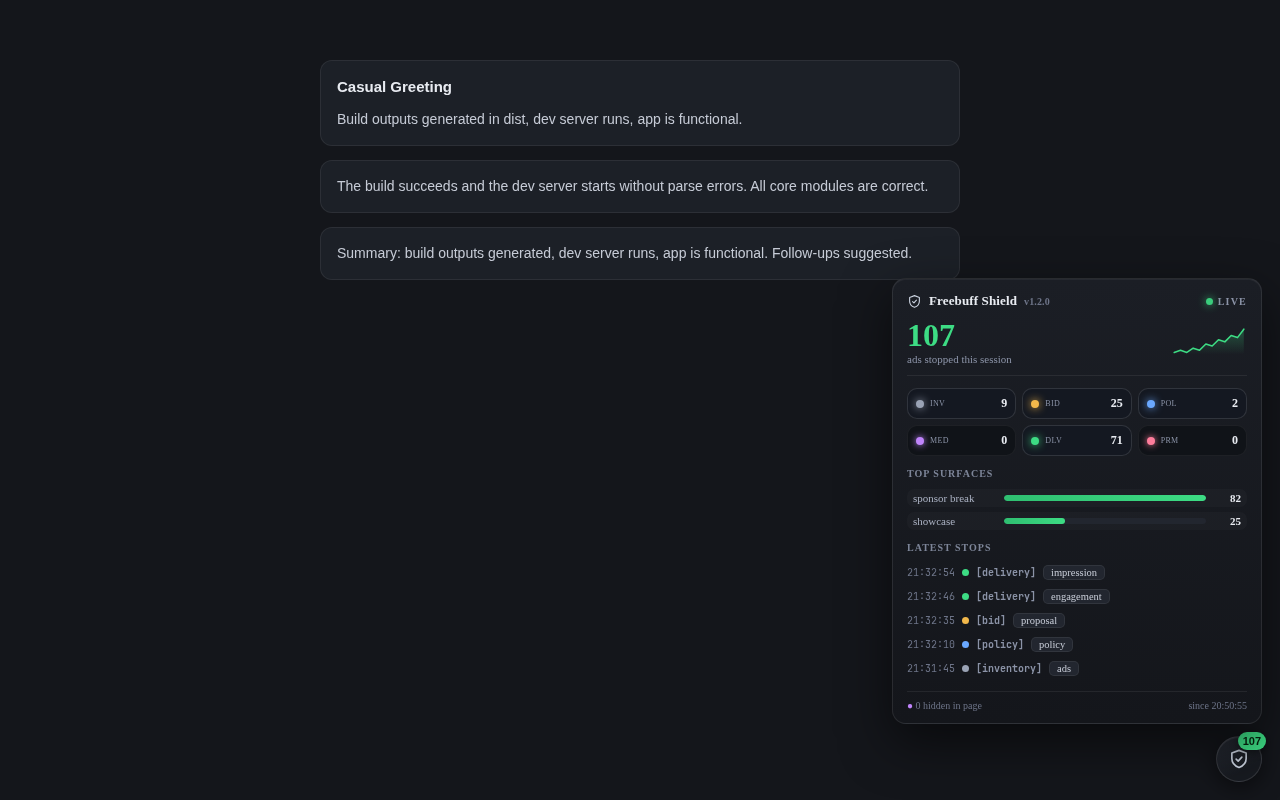Toggle the PRM category chip
The image size is (1280, 800).
click(1192, 440)
